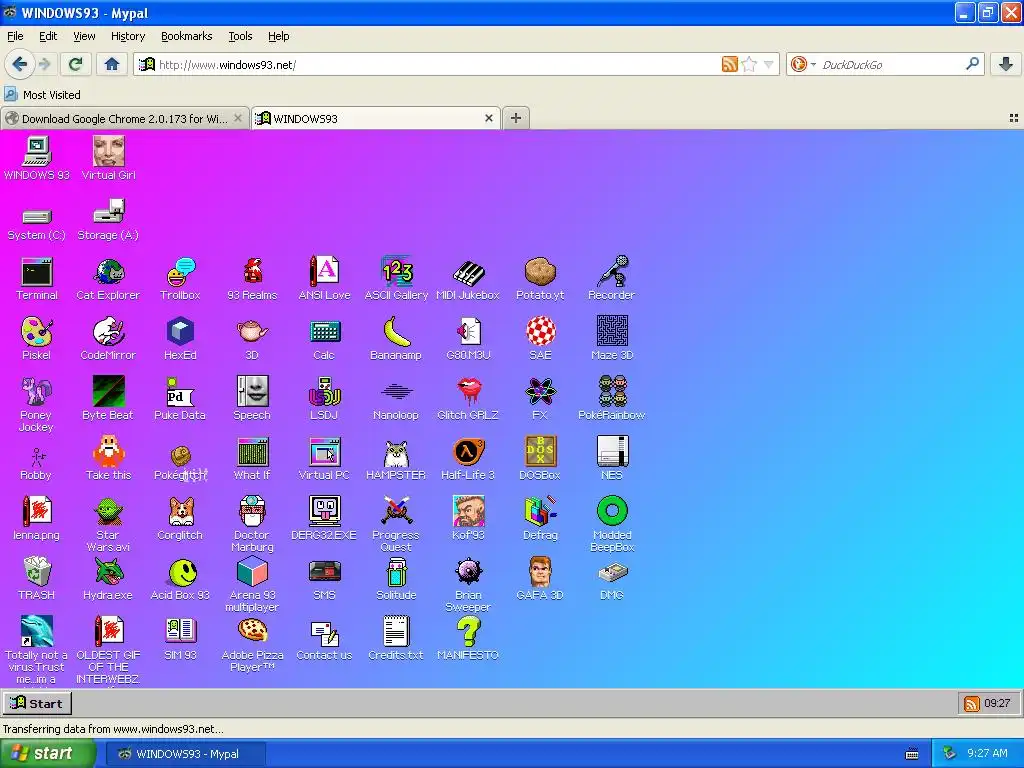Launch Puke Data
The height and width of the screenshot is (768, 1024).
click(x=180, y=399)
